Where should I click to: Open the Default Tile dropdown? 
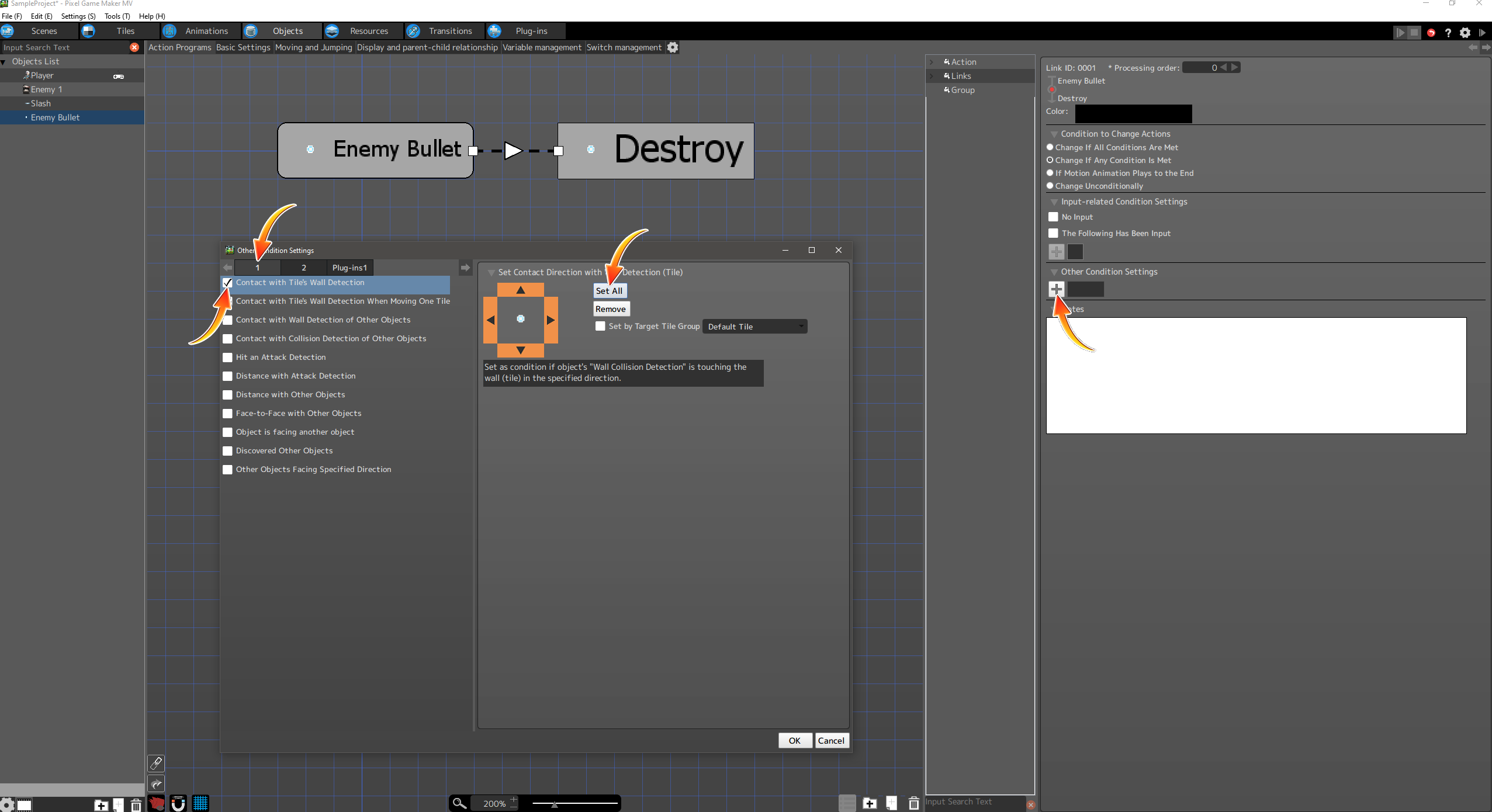(754, 327)
